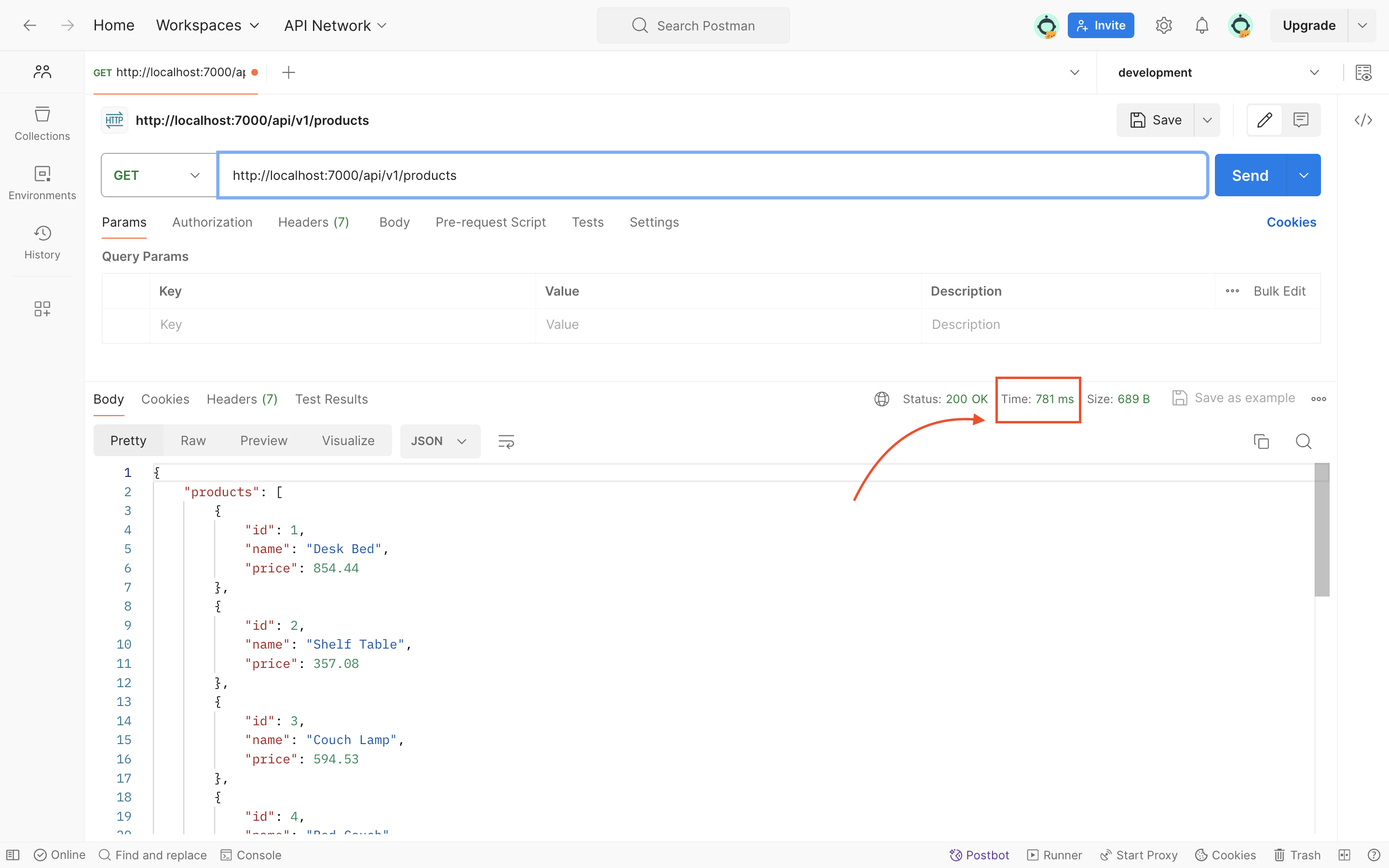Open query params more options ellipsis
This screenshot has width=1389, height=868.
point(1232,291)
